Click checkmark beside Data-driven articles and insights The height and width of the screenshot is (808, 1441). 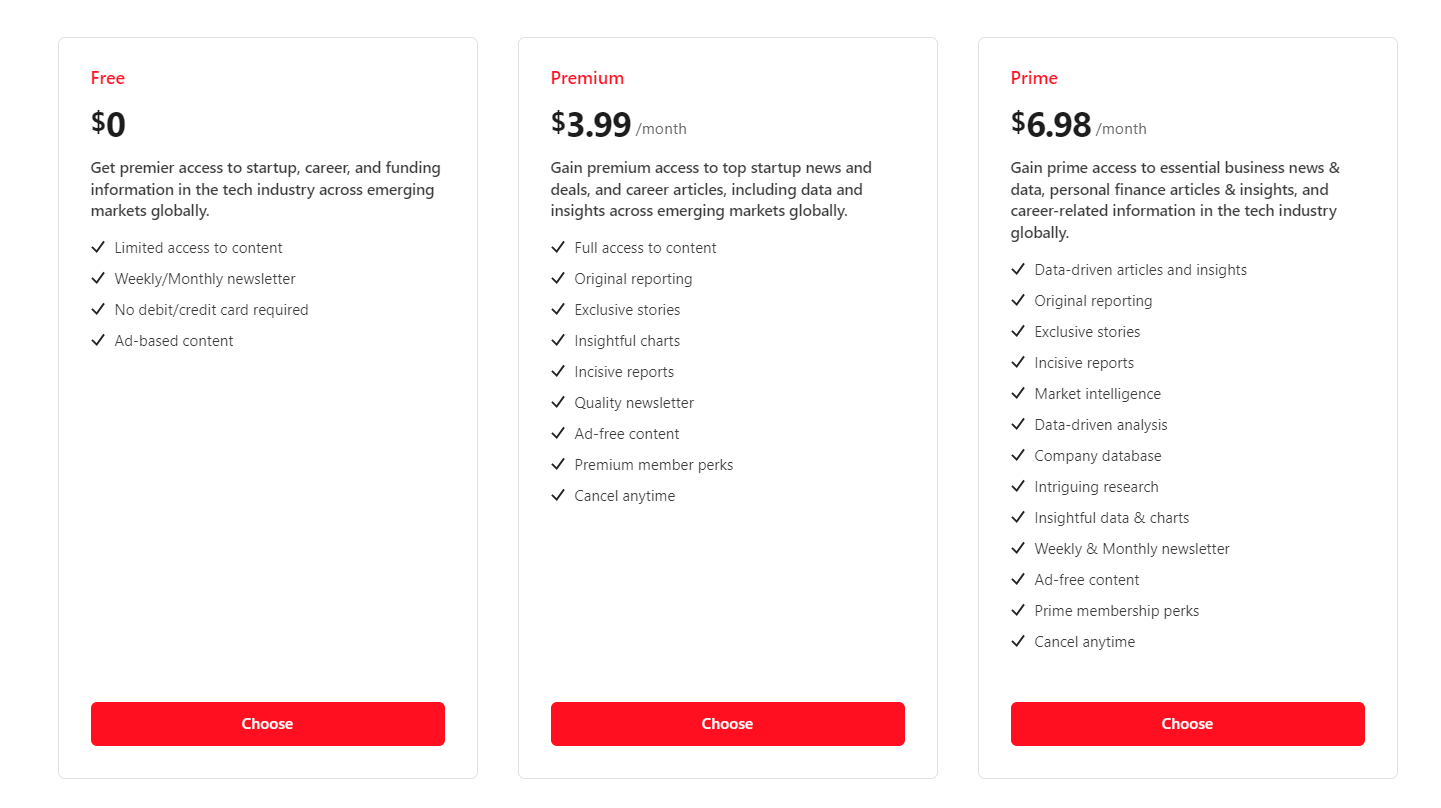(x=1018, y=269)
